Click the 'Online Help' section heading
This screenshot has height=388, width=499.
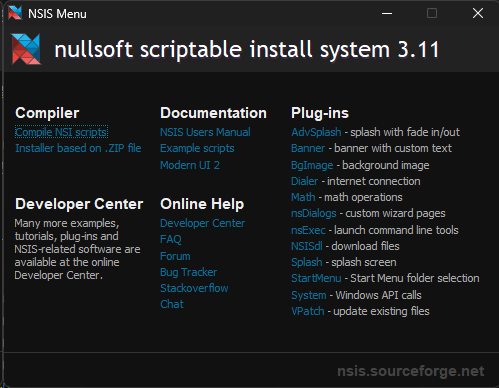click(x=202, y=204)
